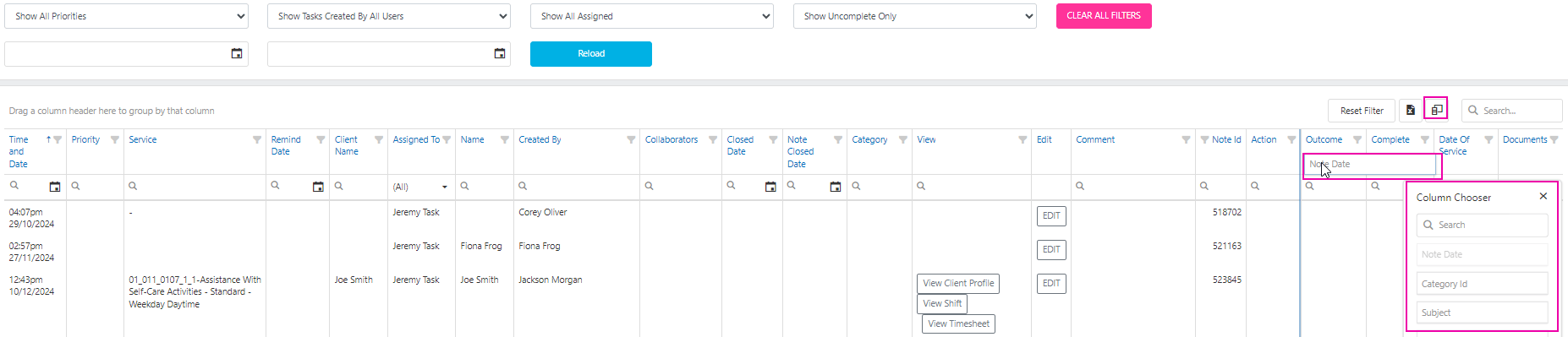Open the View column filter funnel
Viewport: 1568px width, 337px height.
click(x=1022, y=140)
